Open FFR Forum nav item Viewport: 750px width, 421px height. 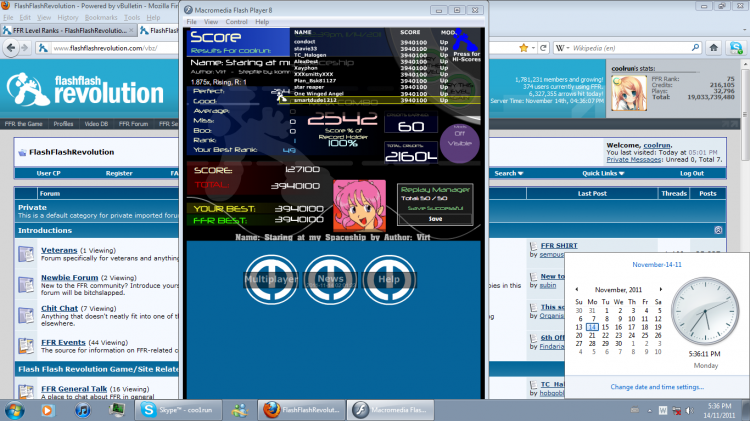(133, 124)
